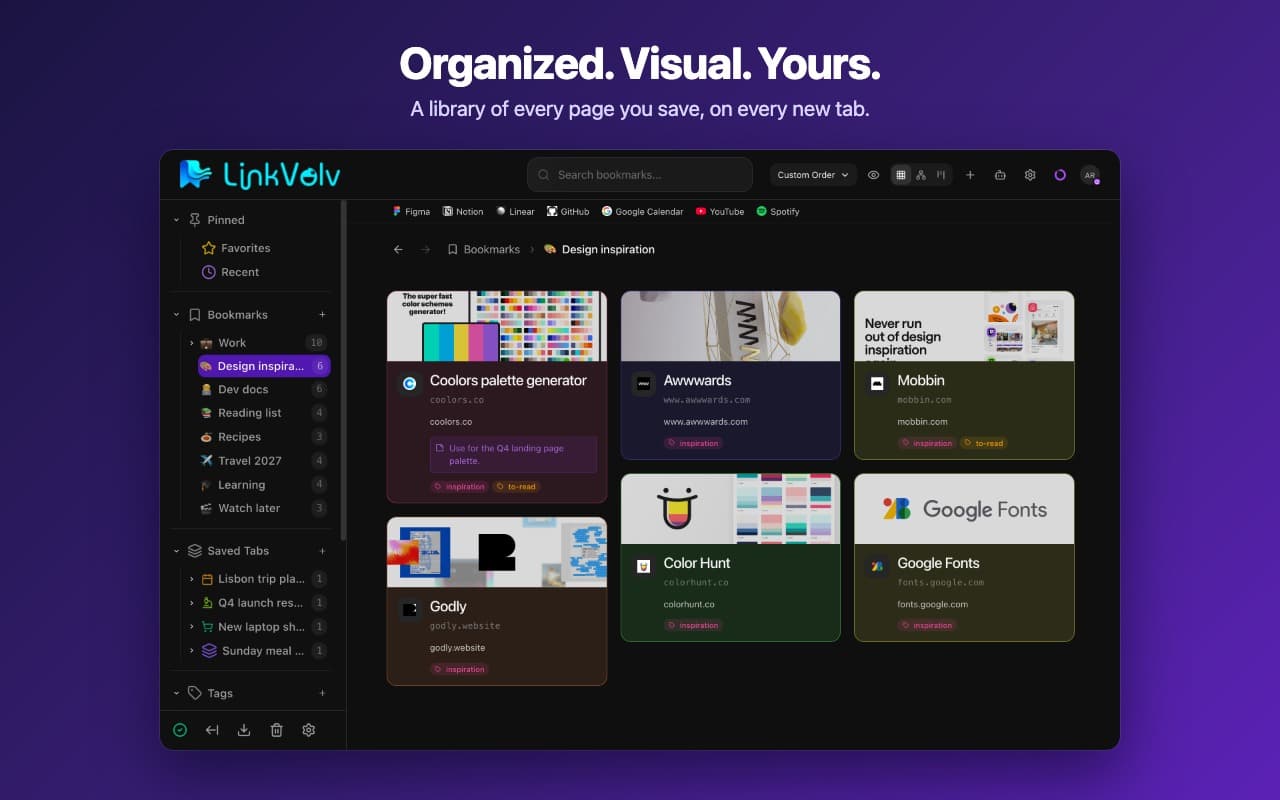Open Recent in sidebar
This screenshot has width=1280, height=800.
click(x=240, y=272)
